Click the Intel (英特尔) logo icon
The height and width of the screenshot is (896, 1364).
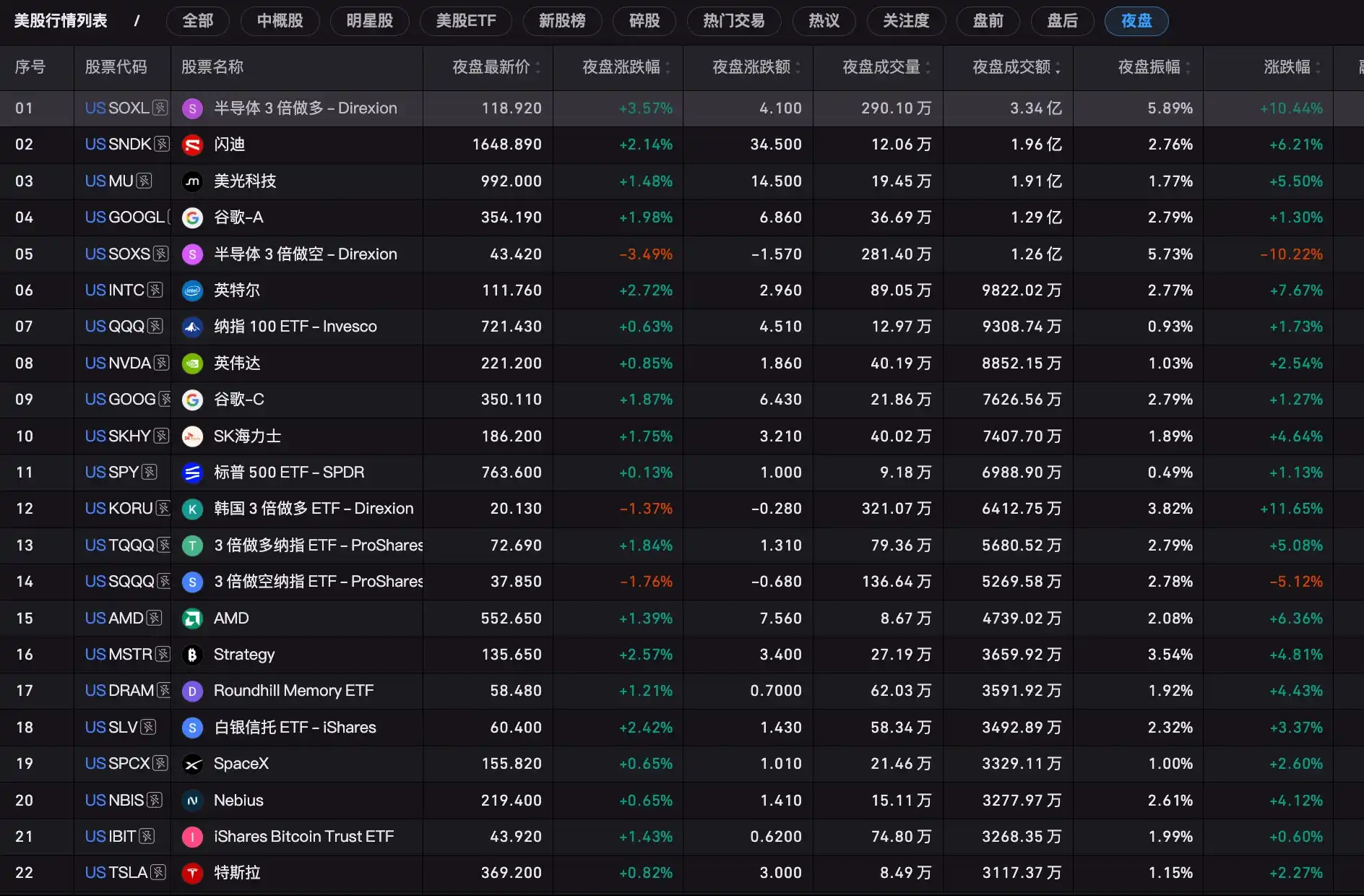click(x=192, y=290)
